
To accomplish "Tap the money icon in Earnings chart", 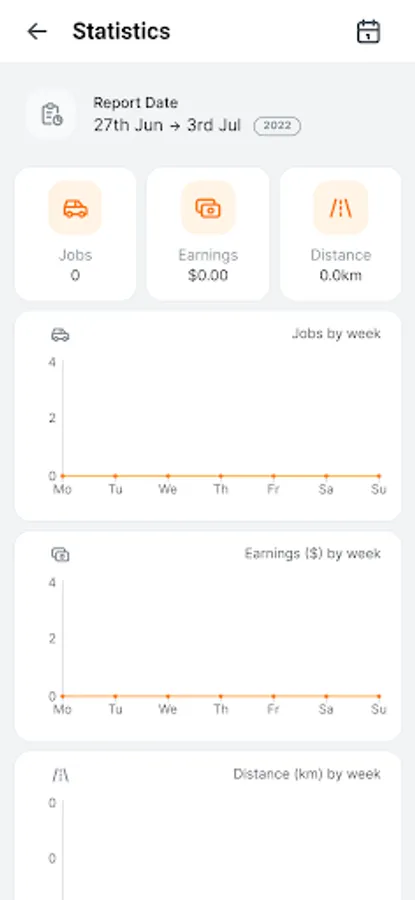I will coord(60,554).
